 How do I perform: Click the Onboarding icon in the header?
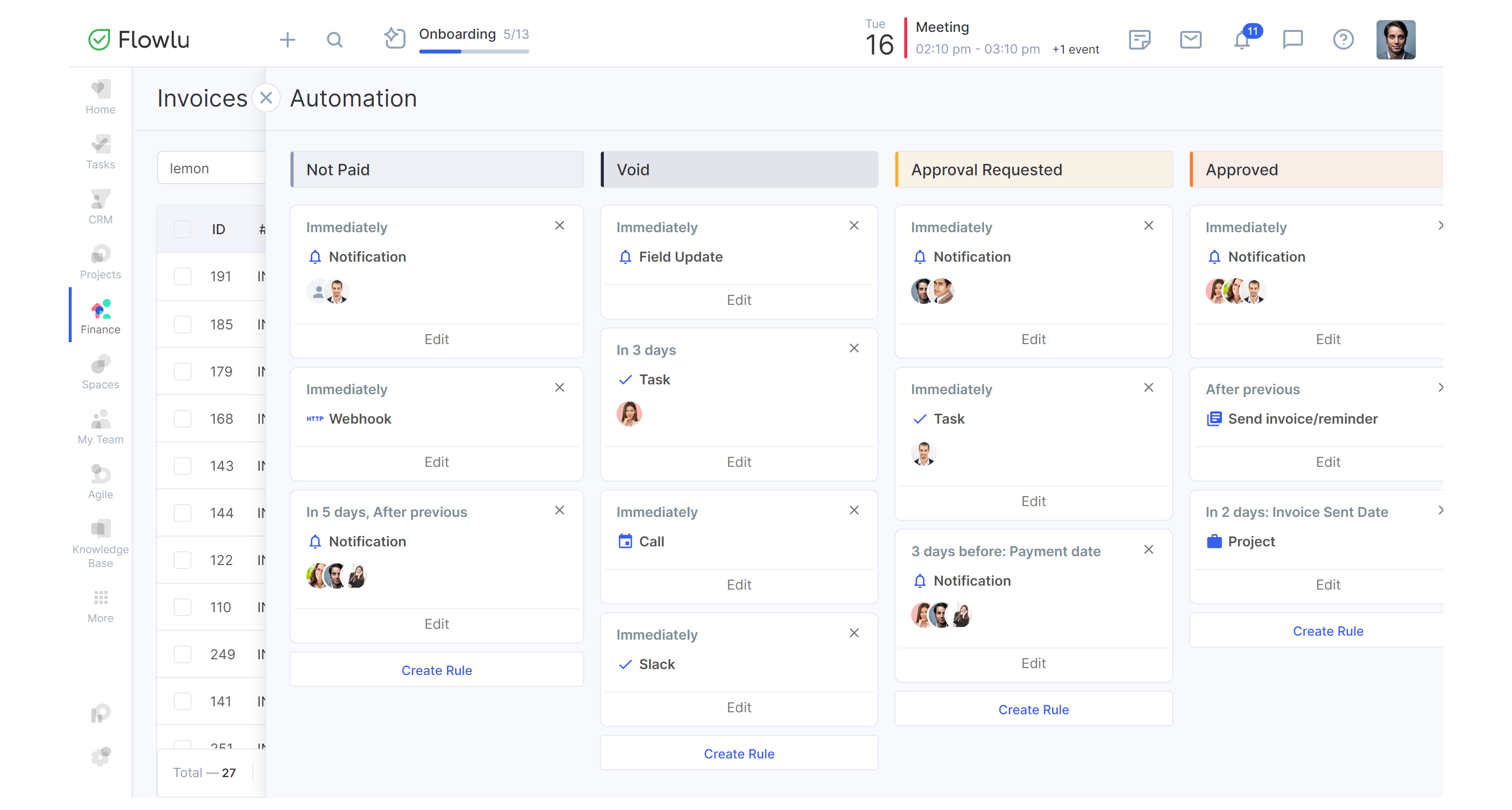point(394,39)
